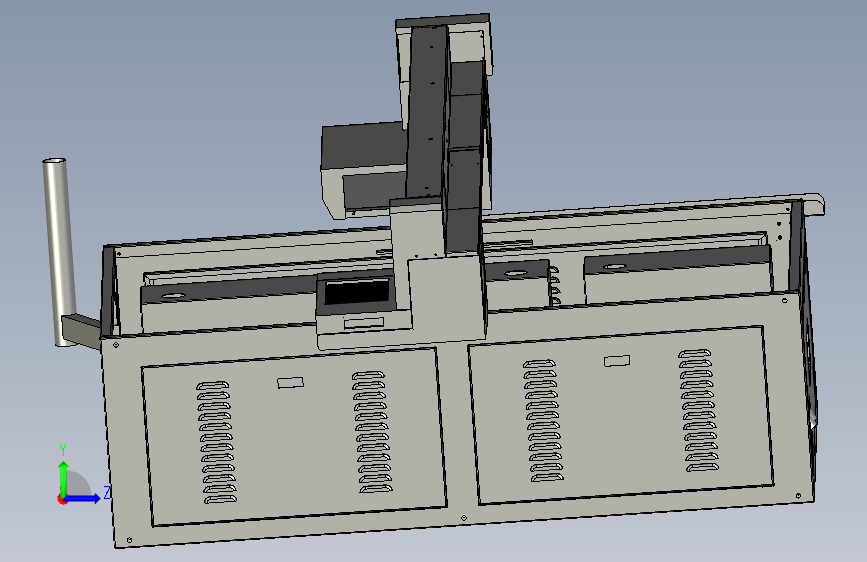Select the tall dark vertical column at the top
This screenshot has height=562, width=867.
(x=427, y=113)
